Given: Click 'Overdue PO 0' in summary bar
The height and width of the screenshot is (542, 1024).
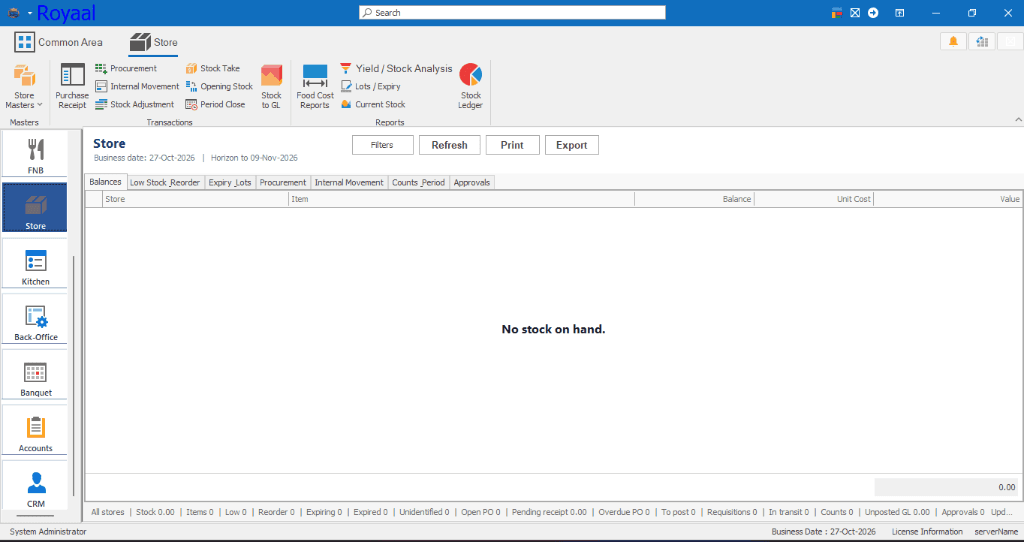Looking at the screenshot, I should click(624, 512).
